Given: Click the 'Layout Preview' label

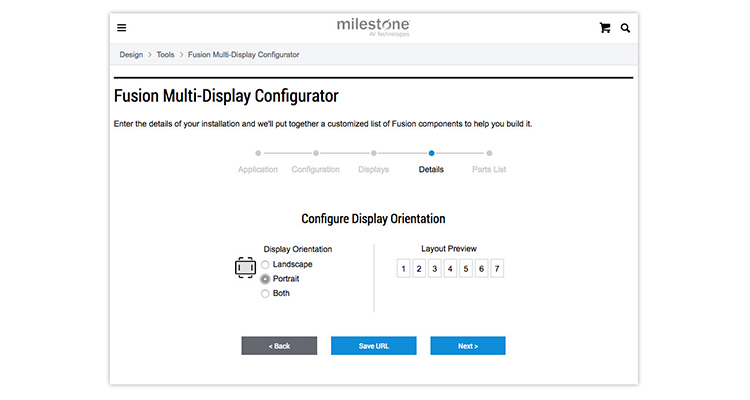Looking at the screenshot, I should (449, 249).
